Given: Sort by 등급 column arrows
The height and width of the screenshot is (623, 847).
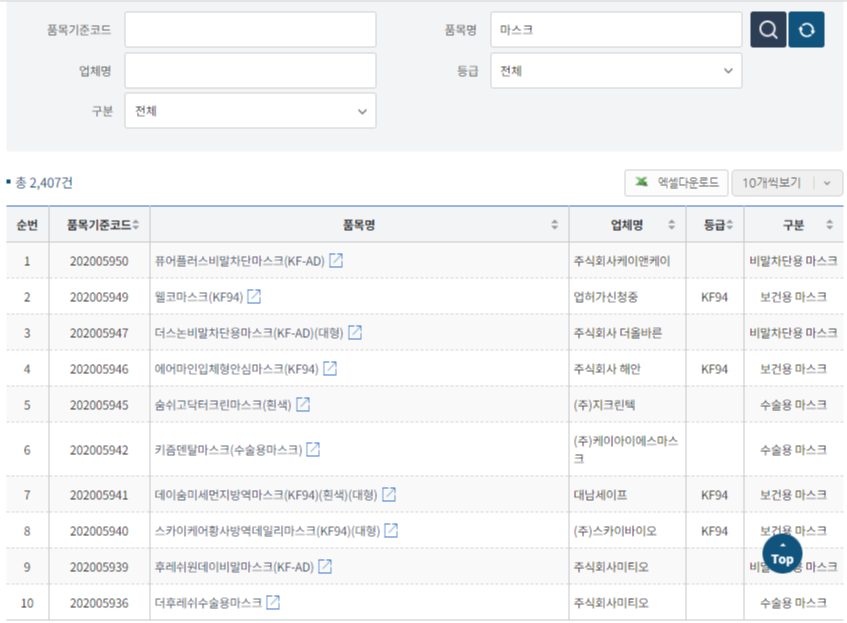Looking at the screenshot, I should [730, 225].
